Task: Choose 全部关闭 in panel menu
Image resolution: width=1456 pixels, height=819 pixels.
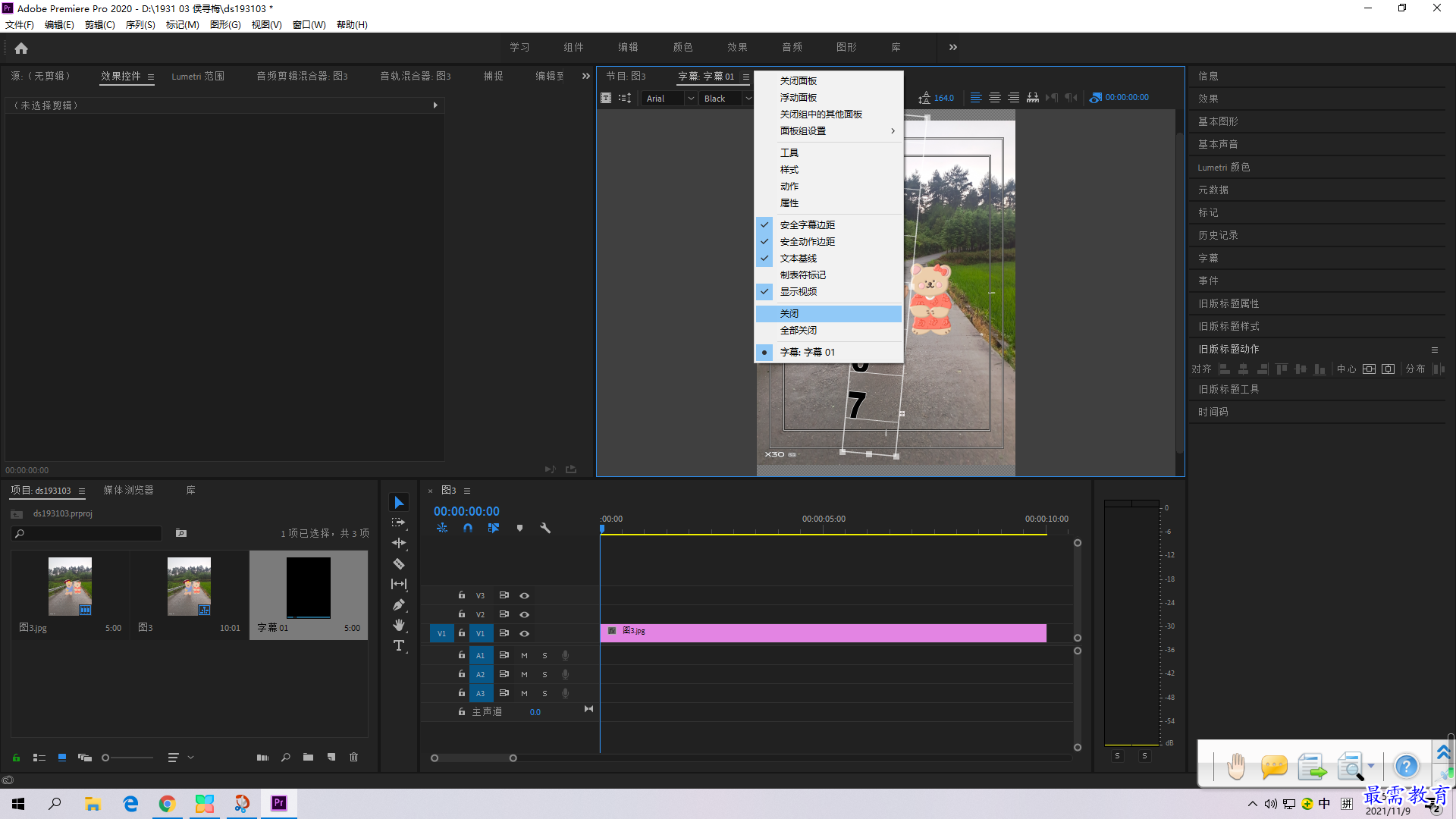Action: 829,330
